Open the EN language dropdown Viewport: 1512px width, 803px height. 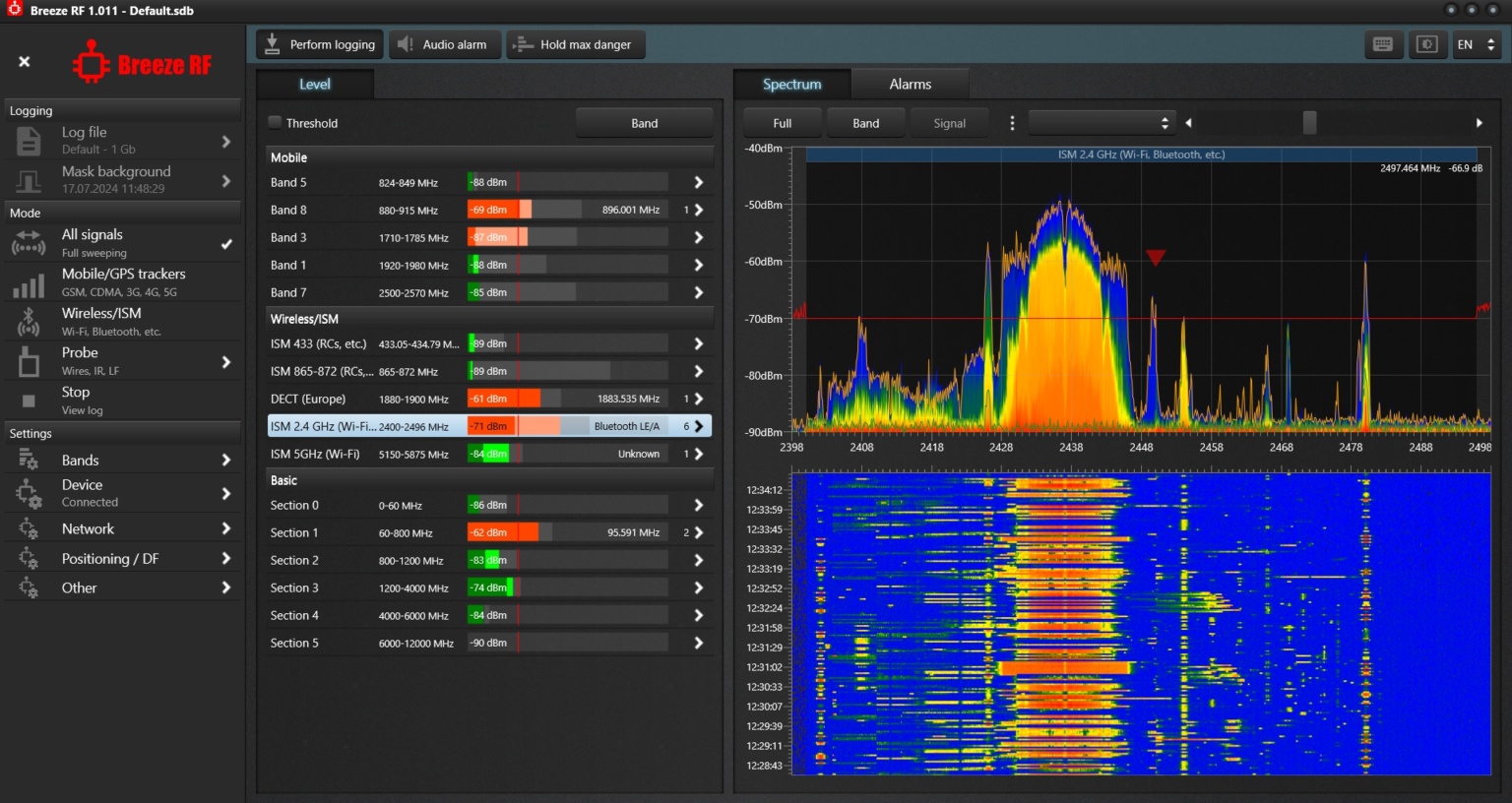(x=1476, y=44)
